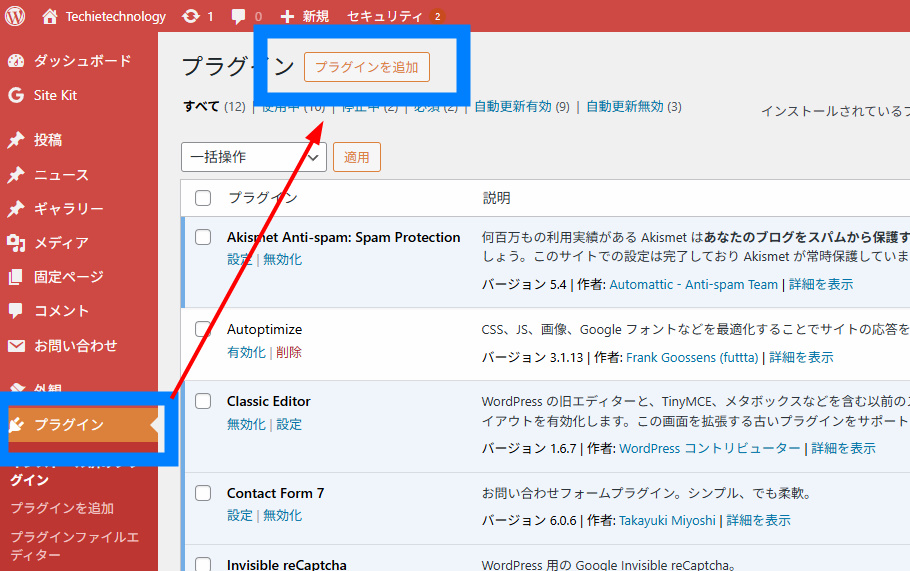This screenshot has height=571, width=910.
Task: Go to ダッシュボード in sidebar
Action: (82, 60)
